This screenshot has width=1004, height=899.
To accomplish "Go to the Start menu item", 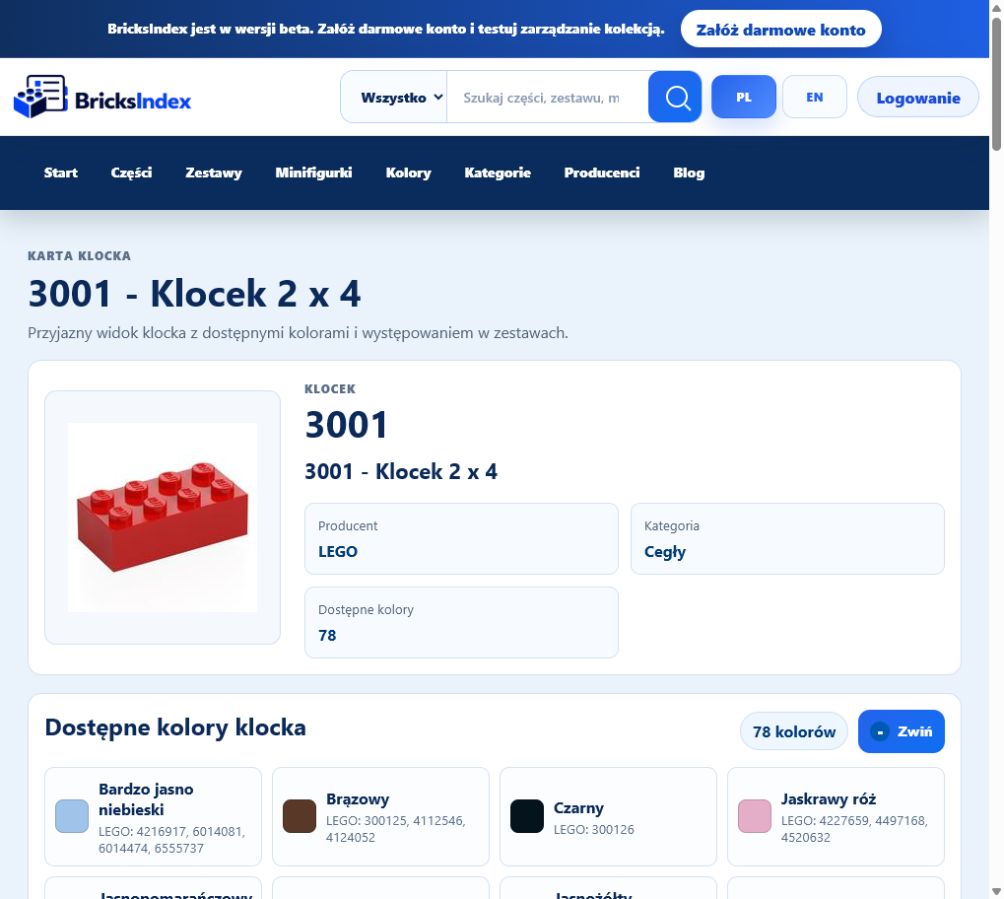I will point(61,173).
